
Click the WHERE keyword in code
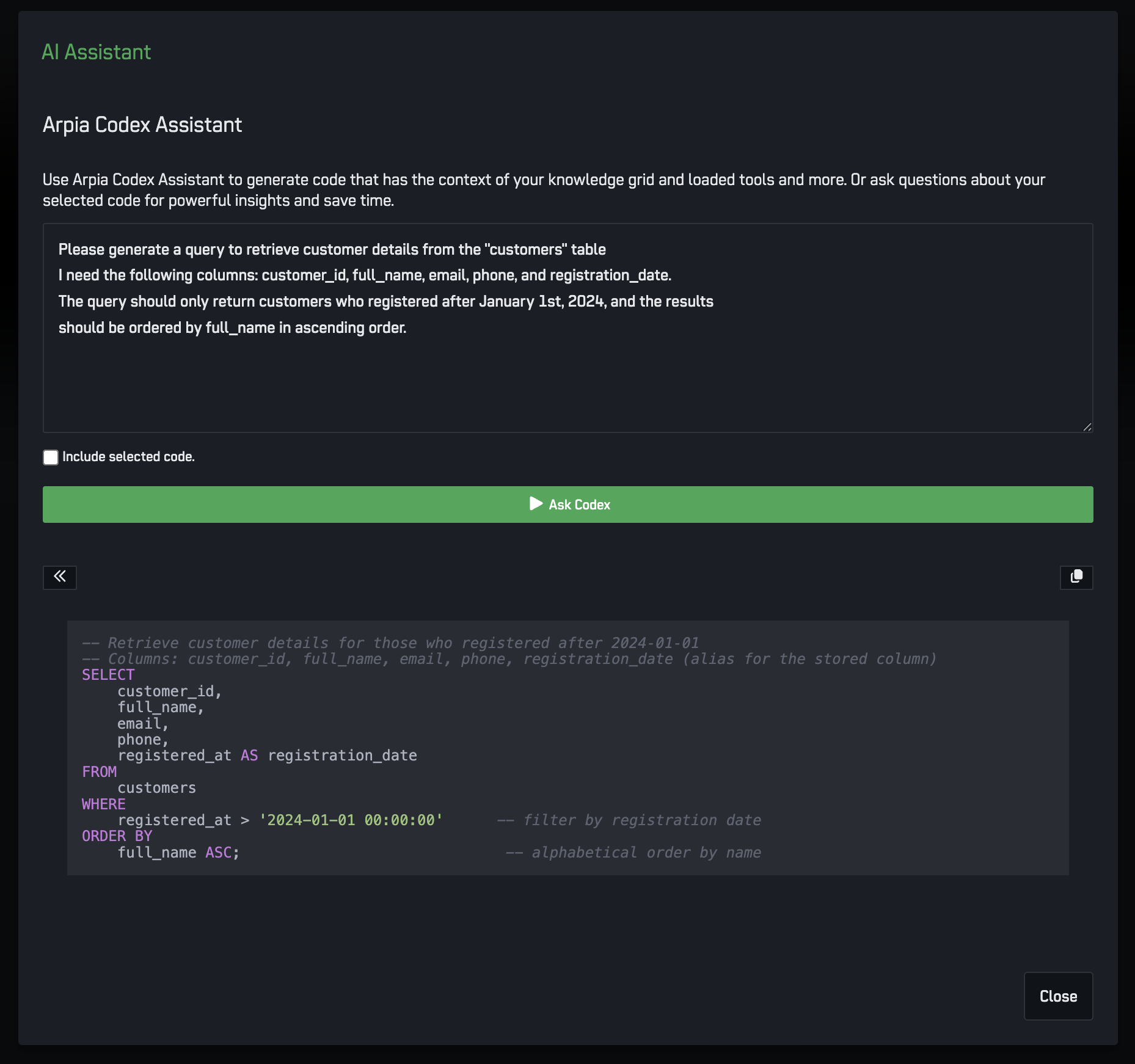104,804
